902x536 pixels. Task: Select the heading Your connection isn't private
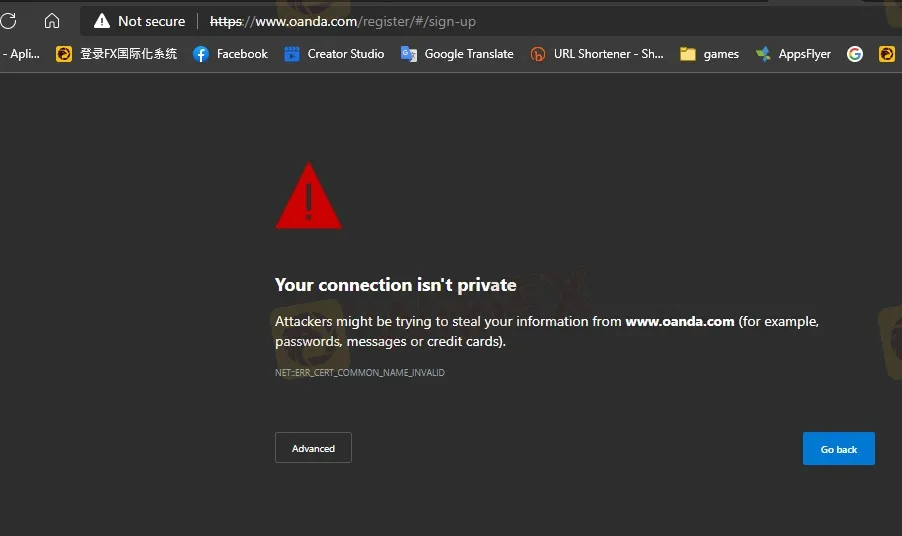coord(395,285)
